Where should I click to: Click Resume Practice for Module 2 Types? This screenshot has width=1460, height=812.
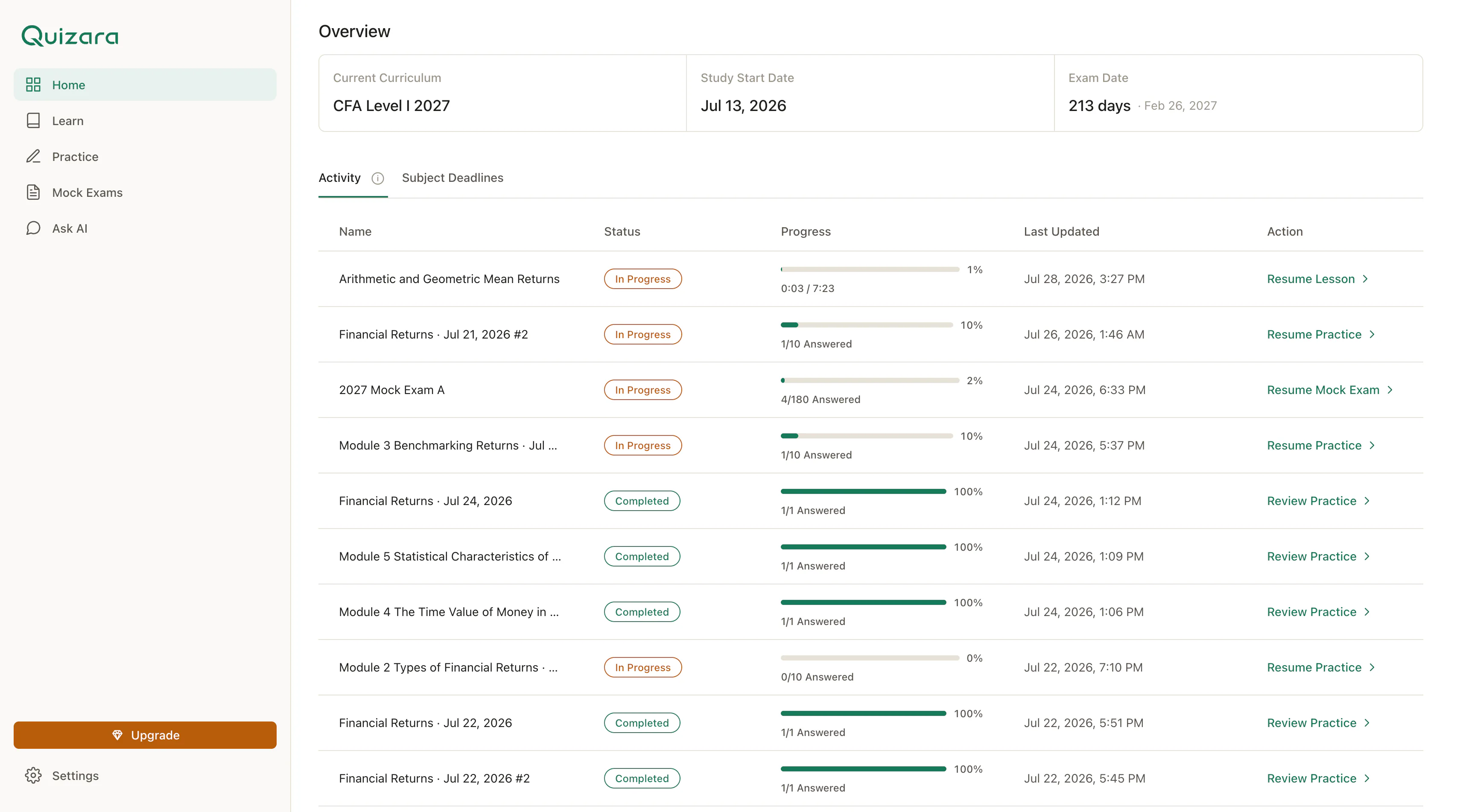pyautogui.click(x=1320, y=668)
